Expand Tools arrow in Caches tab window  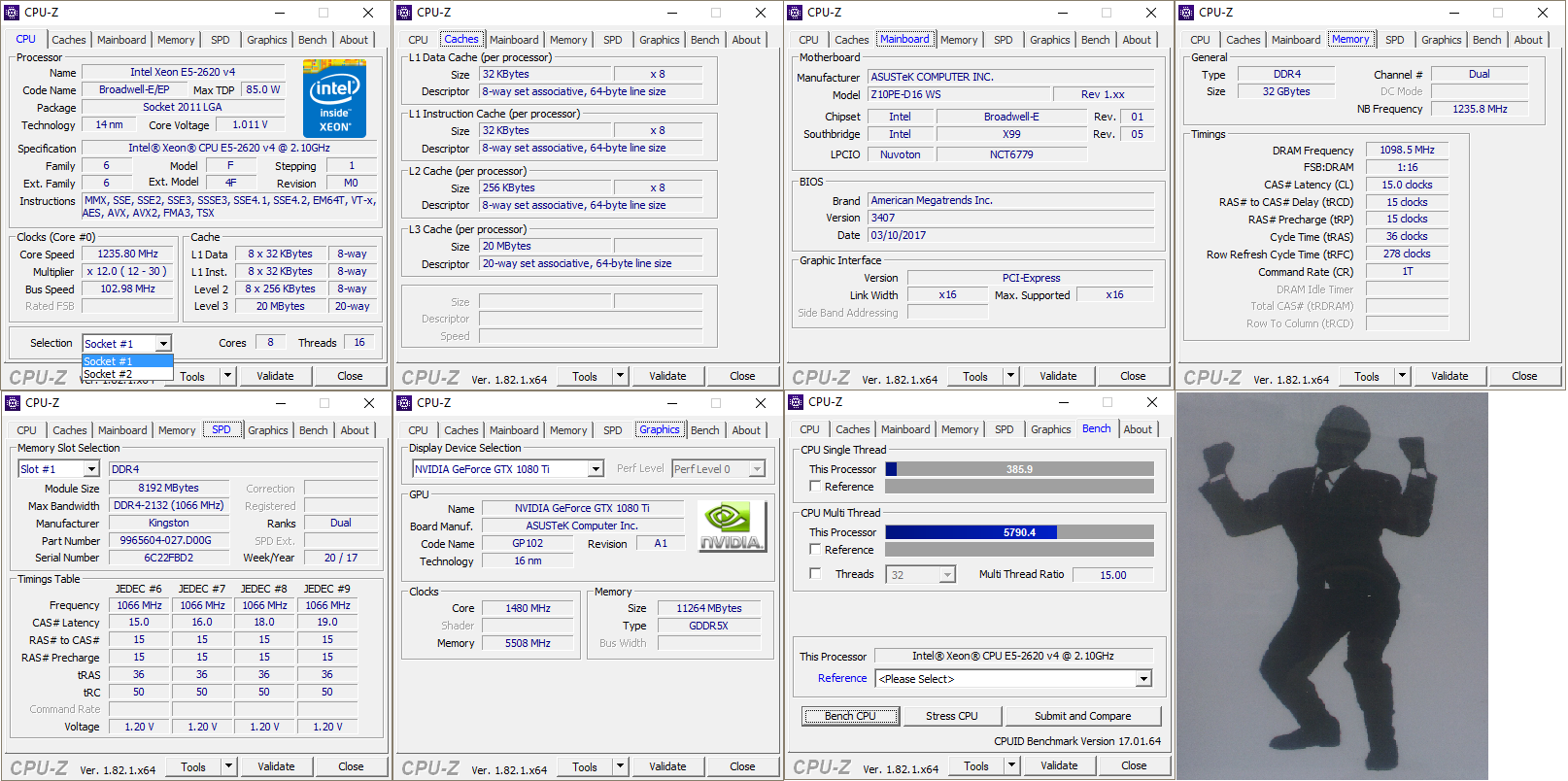pyautogui.click(x=620, y=376)
